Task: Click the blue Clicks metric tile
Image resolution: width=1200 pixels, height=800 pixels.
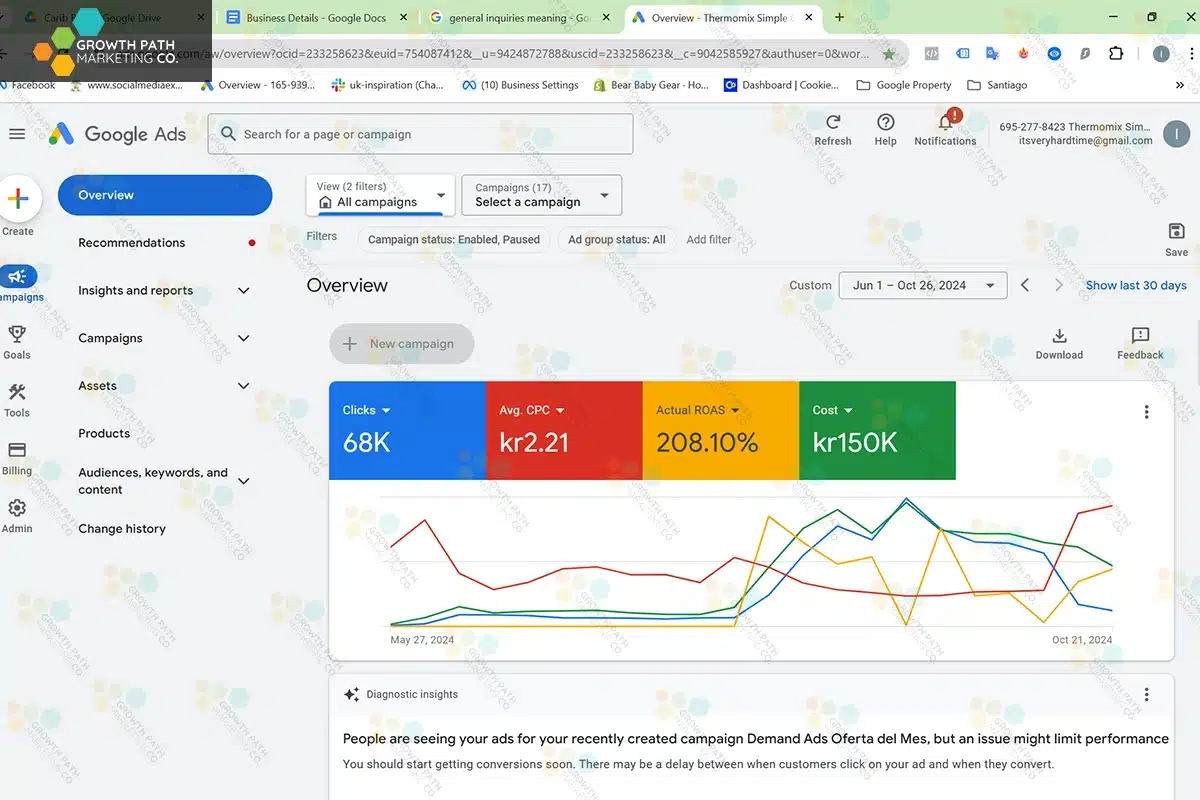Action: point(407,430)
